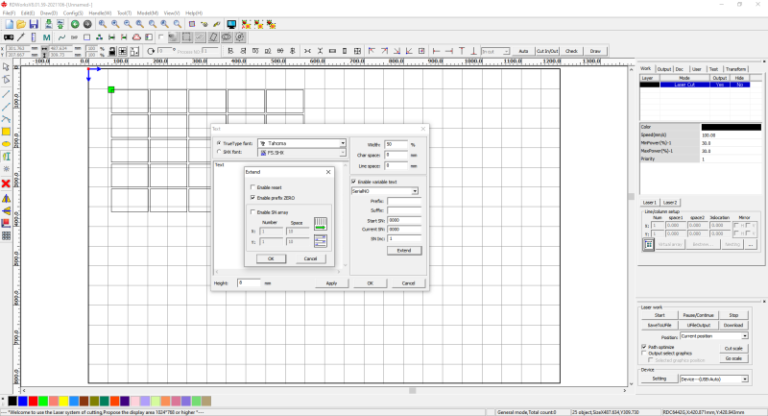Click the Width percent input field

pos(396,144)
